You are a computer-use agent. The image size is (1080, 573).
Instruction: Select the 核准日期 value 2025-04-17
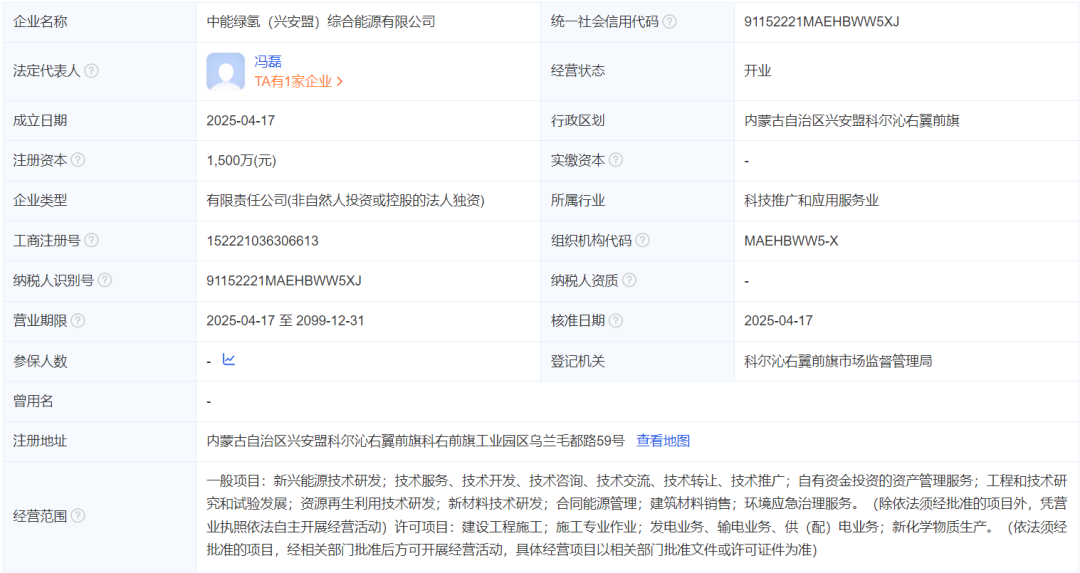coord(778,320)
